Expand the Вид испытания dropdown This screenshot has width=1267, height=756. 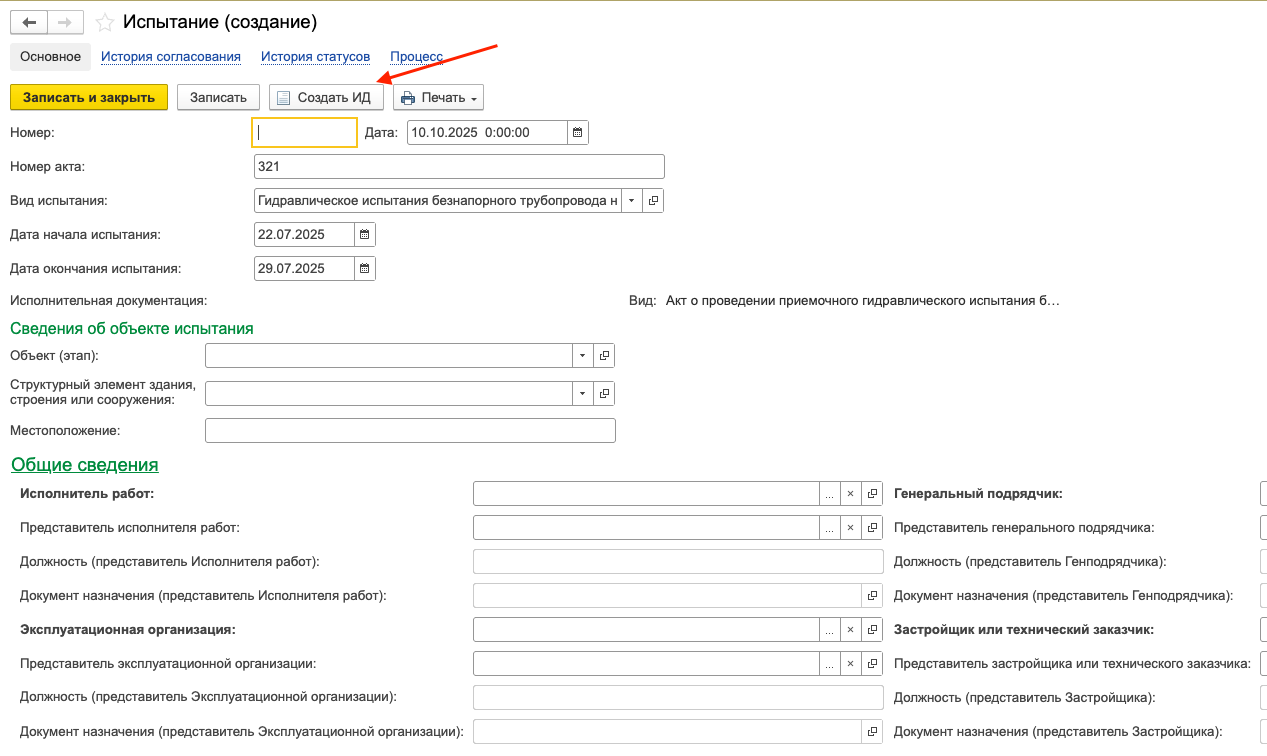point(631,201)
